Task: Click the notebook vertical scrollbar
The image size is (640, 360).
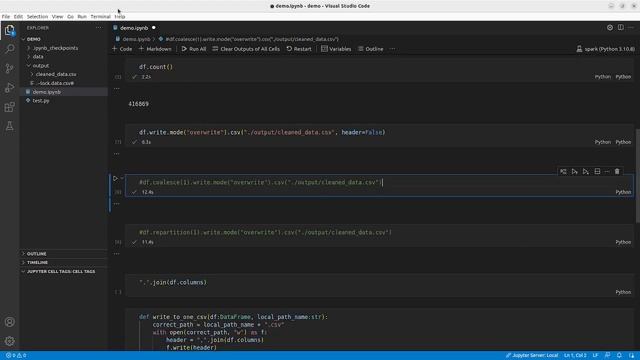Action: click(638, 176)
